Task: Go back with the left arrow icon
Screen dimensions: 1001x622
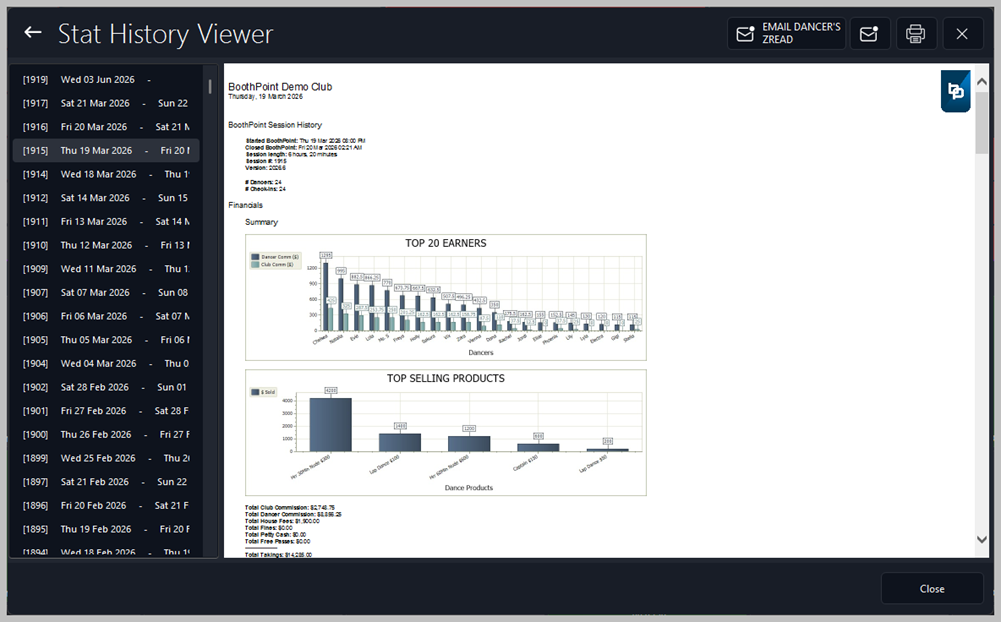Action: 33,33
